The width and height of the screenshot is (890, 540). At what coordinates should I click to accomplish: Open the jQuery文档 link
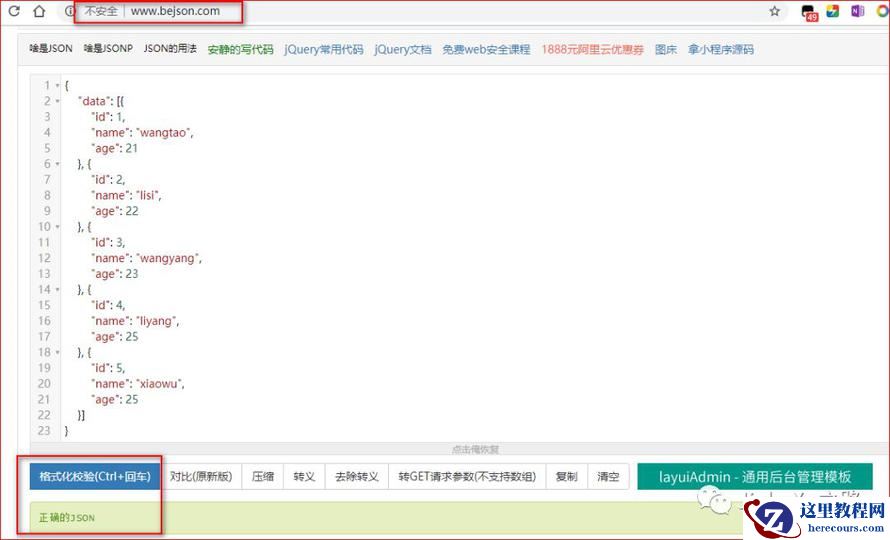402,49
